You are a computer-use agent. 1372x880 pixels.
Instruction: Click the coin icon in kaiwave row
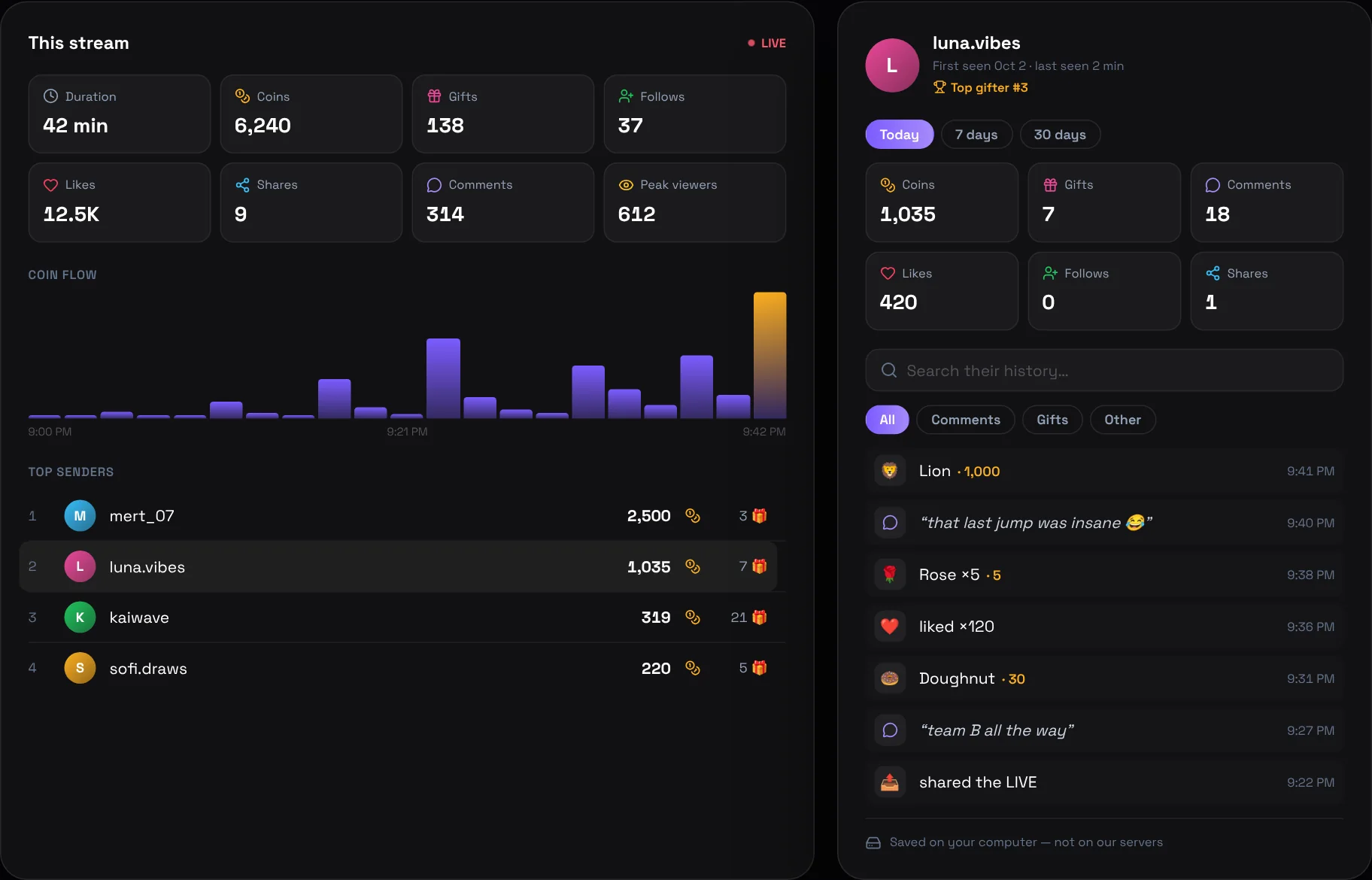pos(693,618)
